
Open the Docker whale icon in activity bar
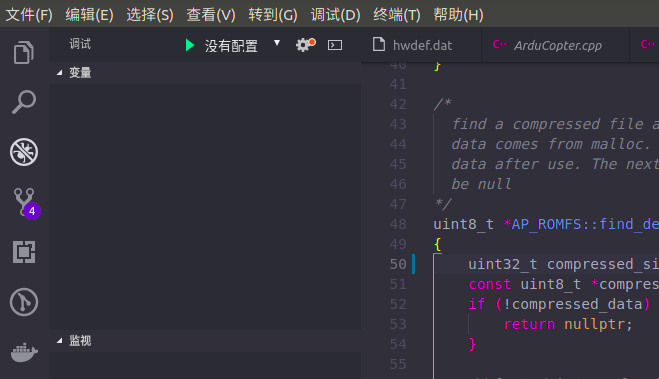tap(24, 352)
